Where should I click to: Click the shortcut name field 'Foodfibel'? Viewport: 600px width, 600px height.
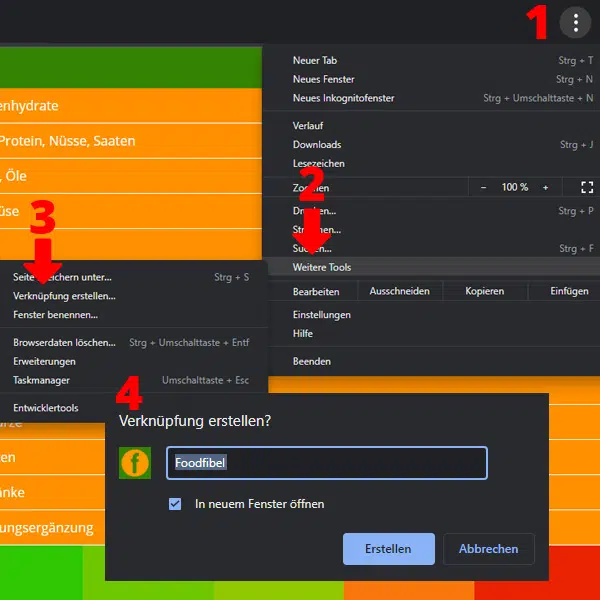click(326, 463)
